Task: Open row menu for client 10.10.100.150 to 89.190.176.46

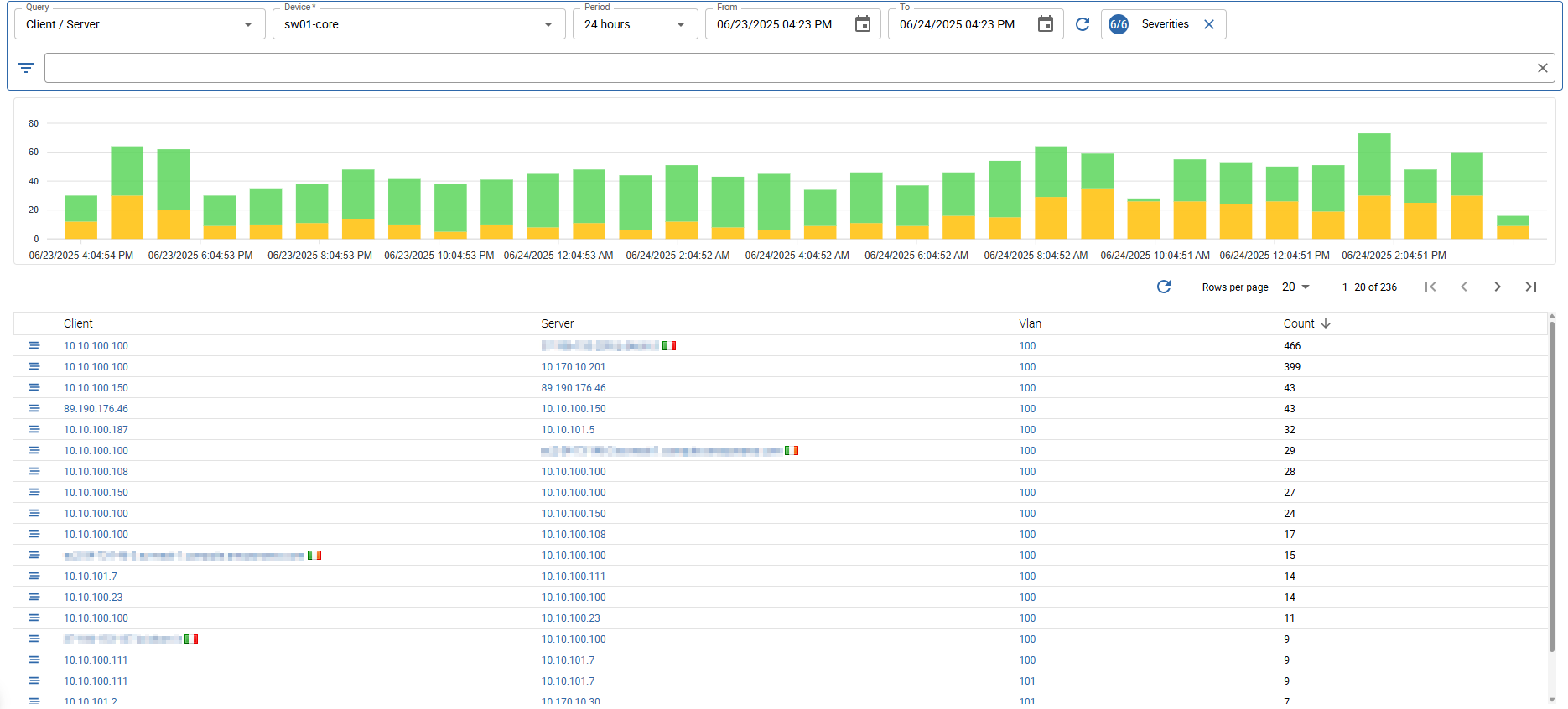Action: click(x=34, y=387)
